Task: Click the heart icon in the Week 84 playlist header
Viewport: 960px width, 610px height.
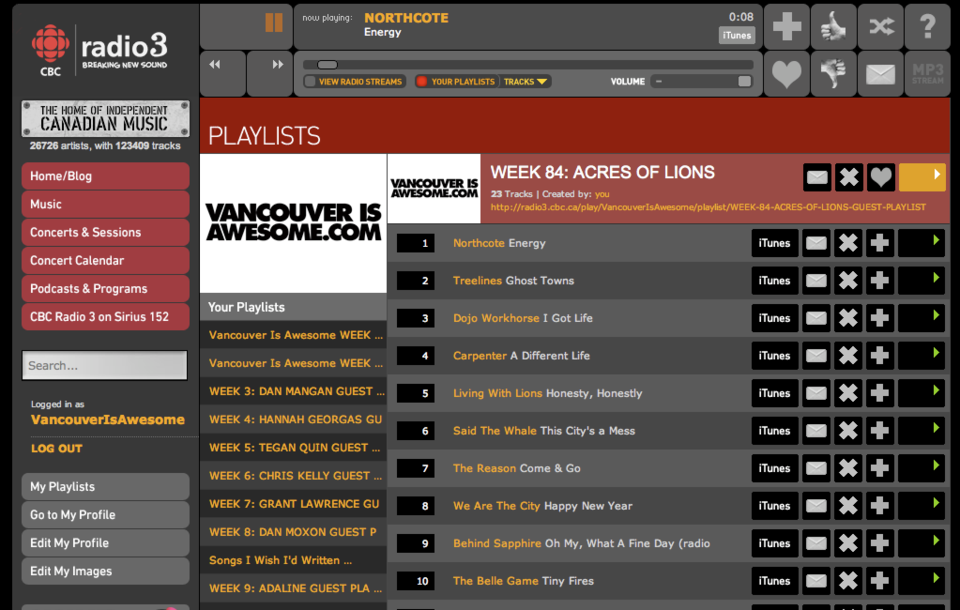Action: [x=881, y=178]
